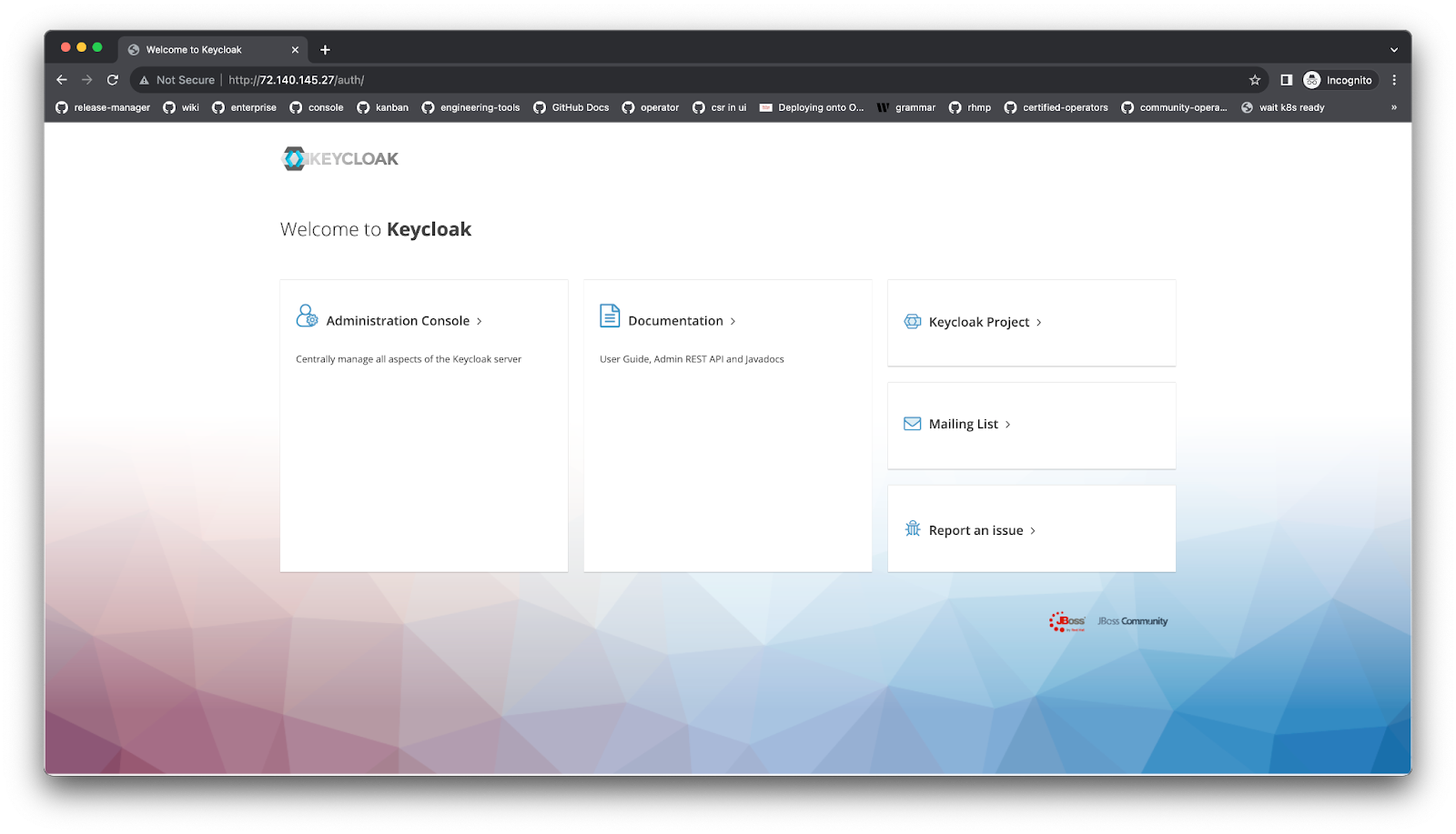
Task: Open the release-manager bookmark
Action: pyautogui.click(x=103, y=107)
